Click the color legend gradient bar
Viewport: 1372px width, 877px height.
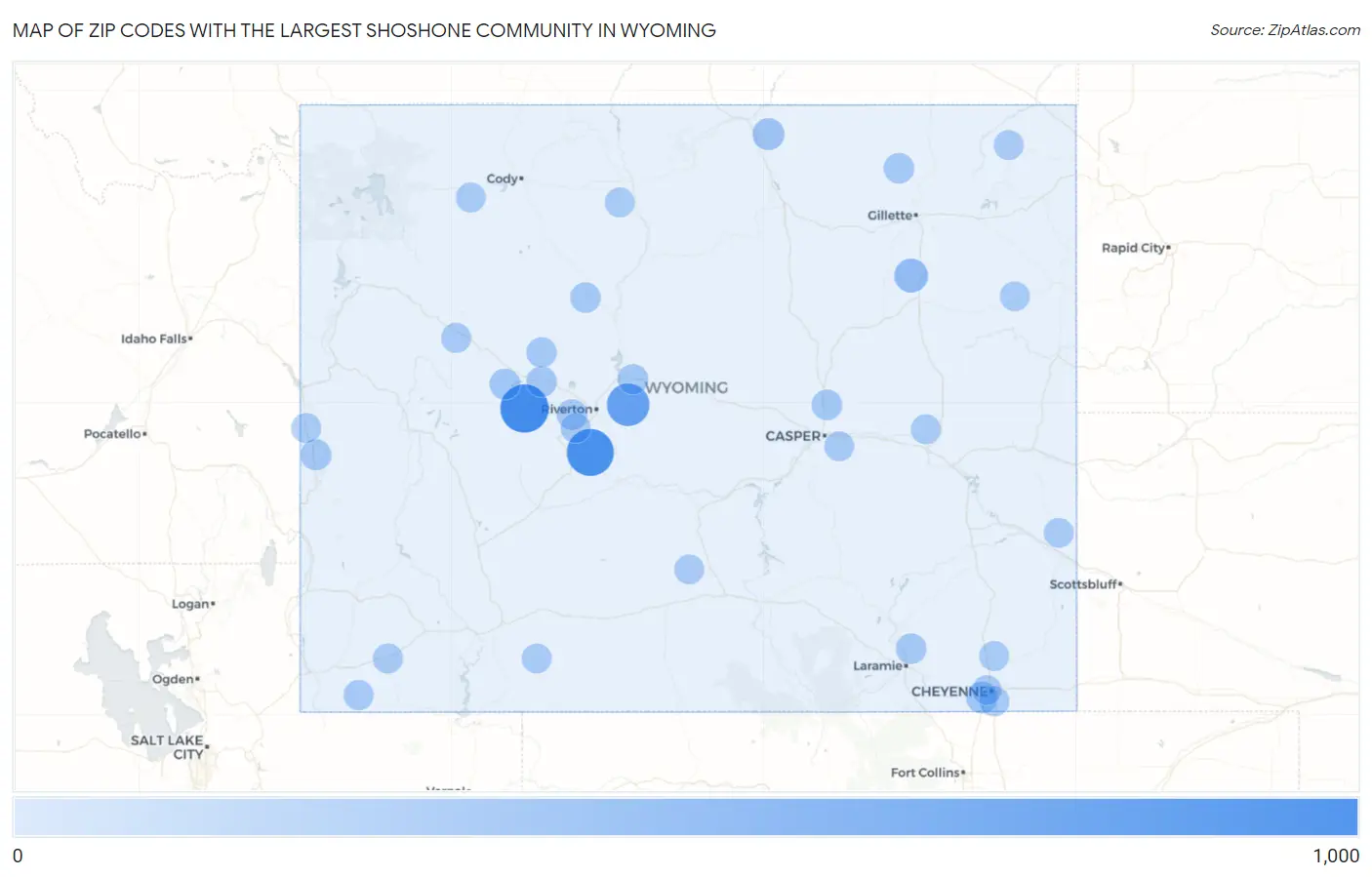click(x=686, y=817)
